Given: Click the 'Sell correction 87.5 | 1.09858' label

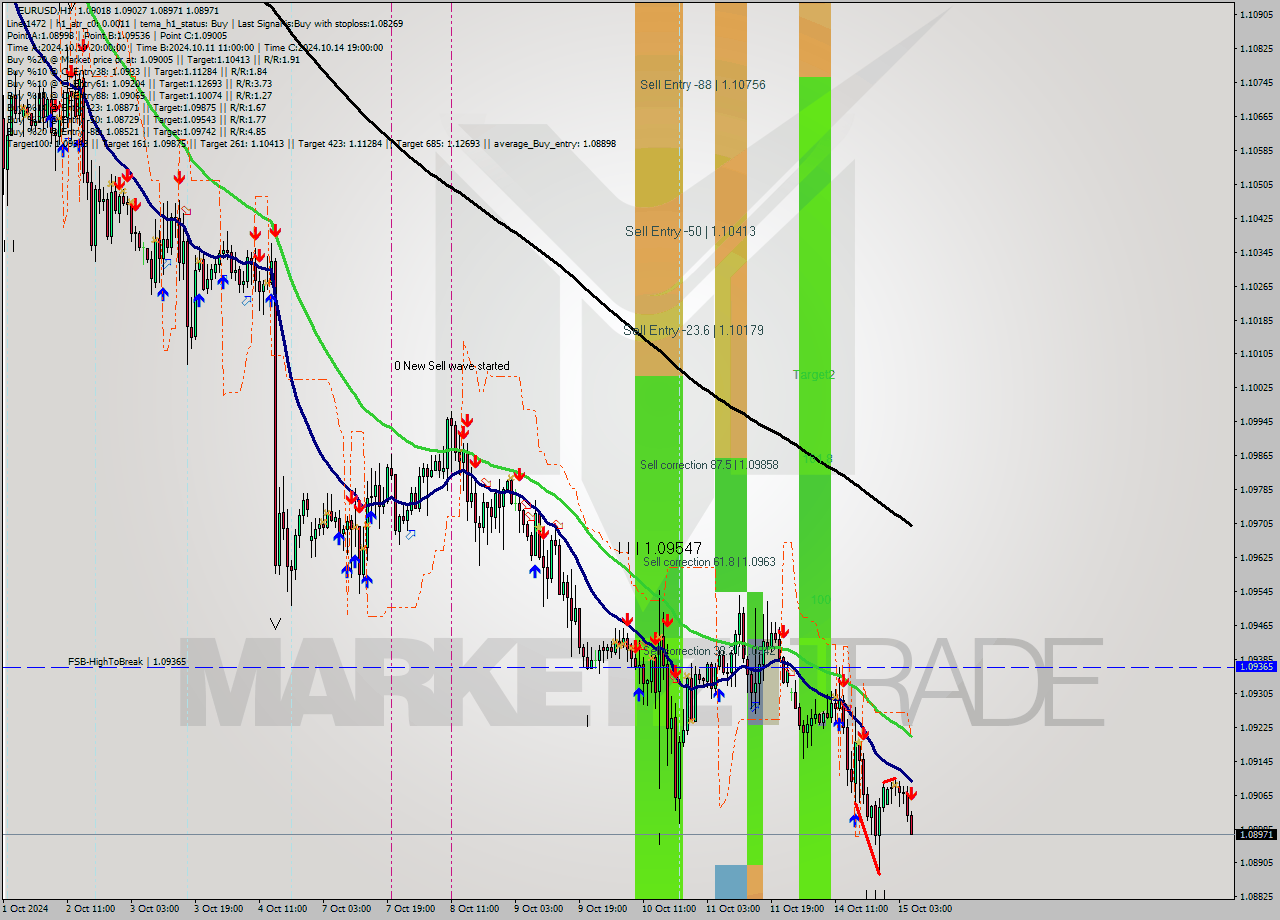Looking at the screenshot, I should tap(709, 465).
